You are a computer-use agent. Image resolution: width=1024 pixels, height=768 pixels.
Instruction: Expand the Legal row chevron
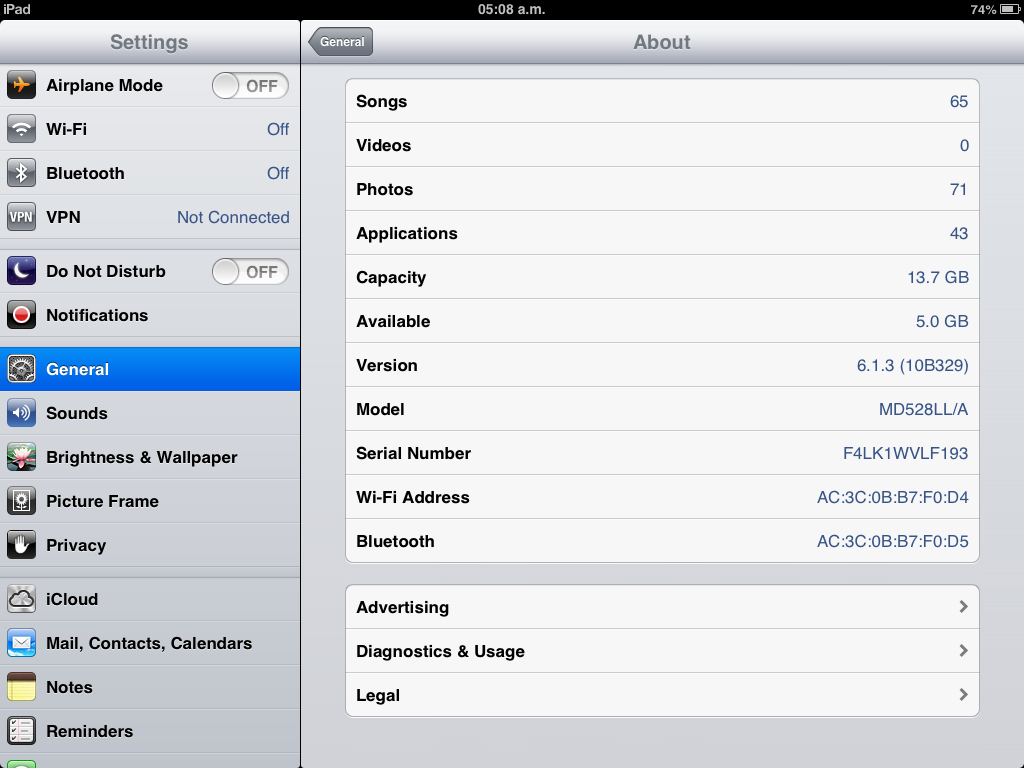[963, 694]
